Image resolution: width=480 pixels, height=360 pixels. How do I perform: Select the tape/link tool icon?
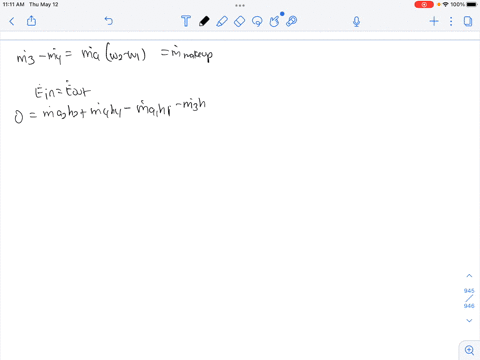(x=292, y=21)
